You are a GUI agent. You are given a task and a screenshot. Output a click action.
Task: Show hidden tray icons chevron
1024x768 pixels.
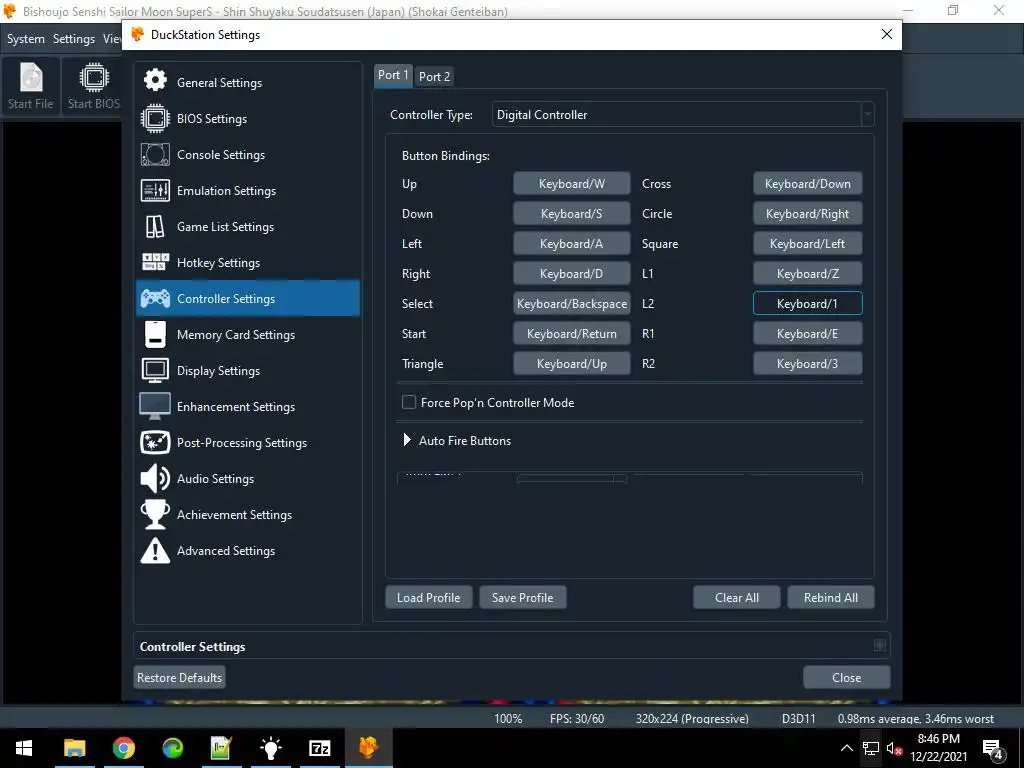click(x=846, y=748)
